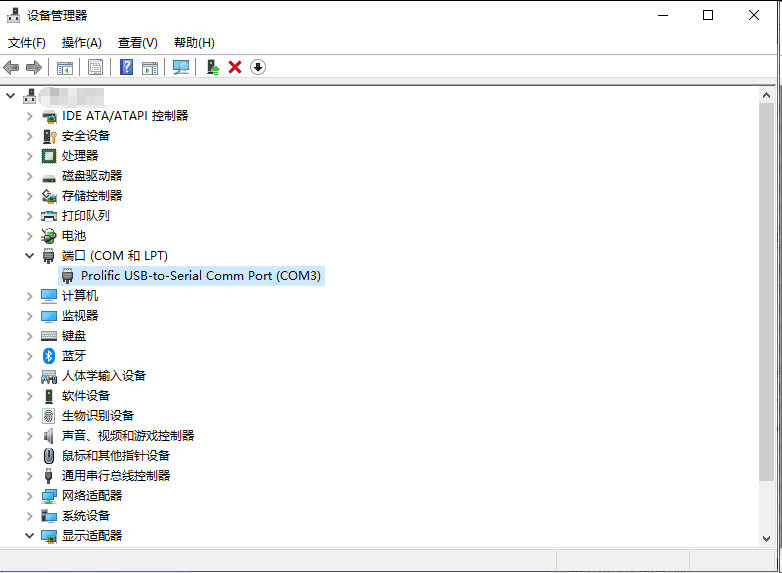Click the Forward arrow toolbar icon

[x=34, y=67]
